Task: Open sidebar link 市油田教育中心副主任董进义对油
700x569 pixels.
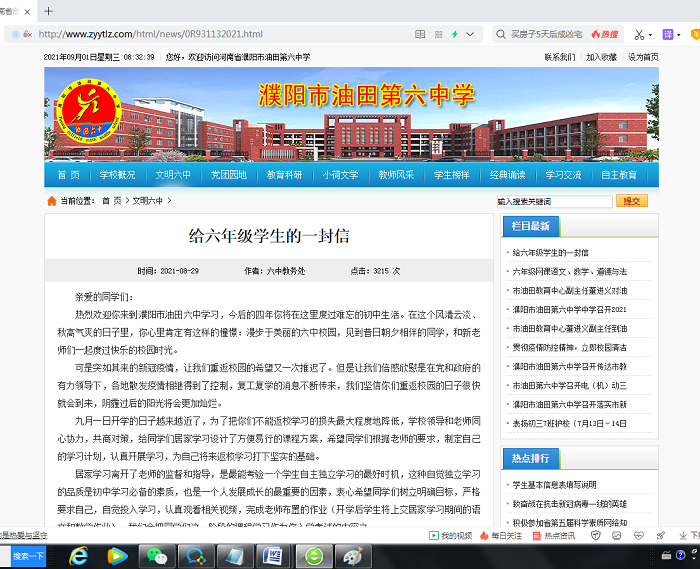Action: coord(570,291)
